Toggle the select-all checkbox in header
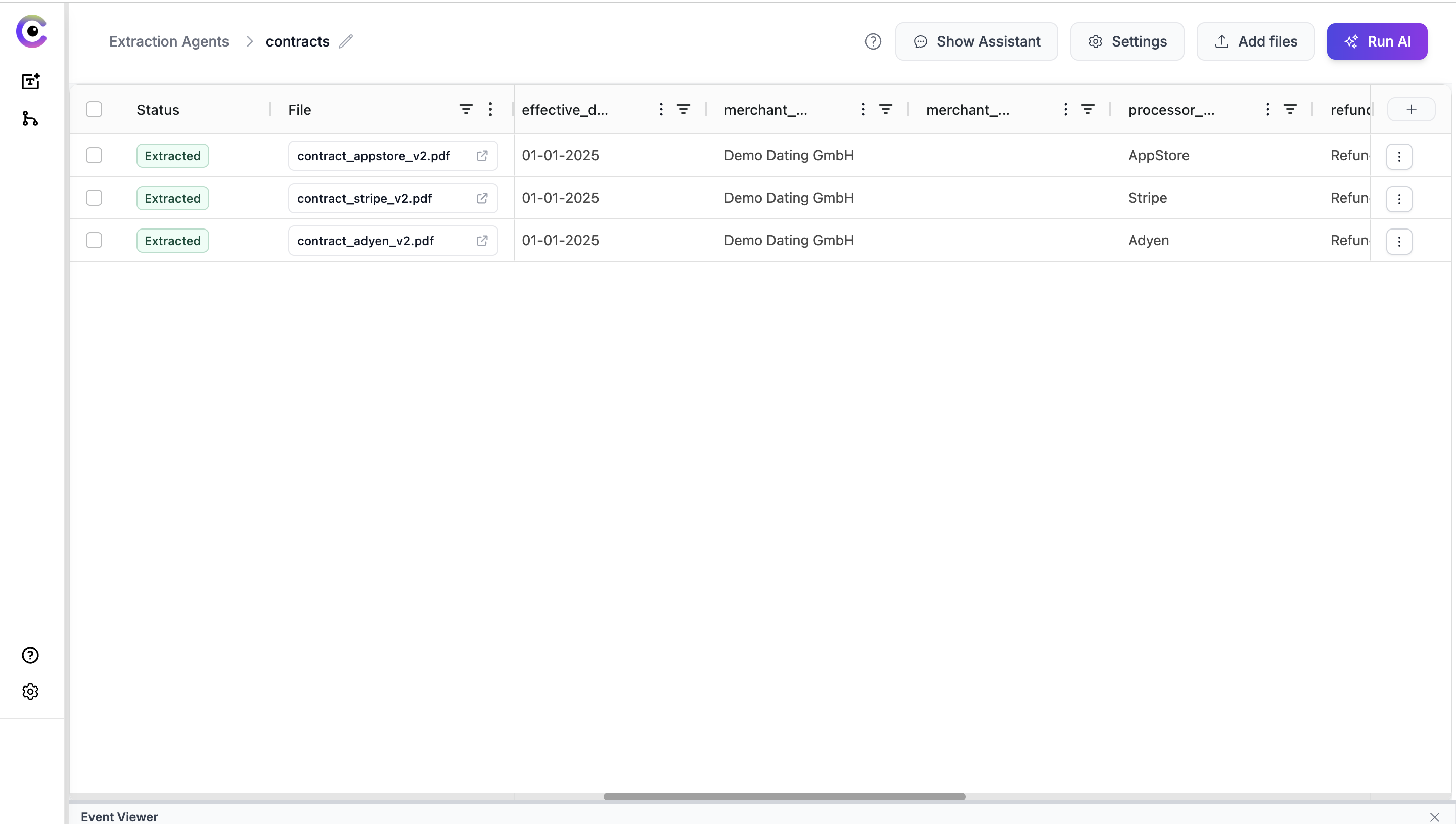This screenshot has width=1456, height=824. click(x=94, y=109)
